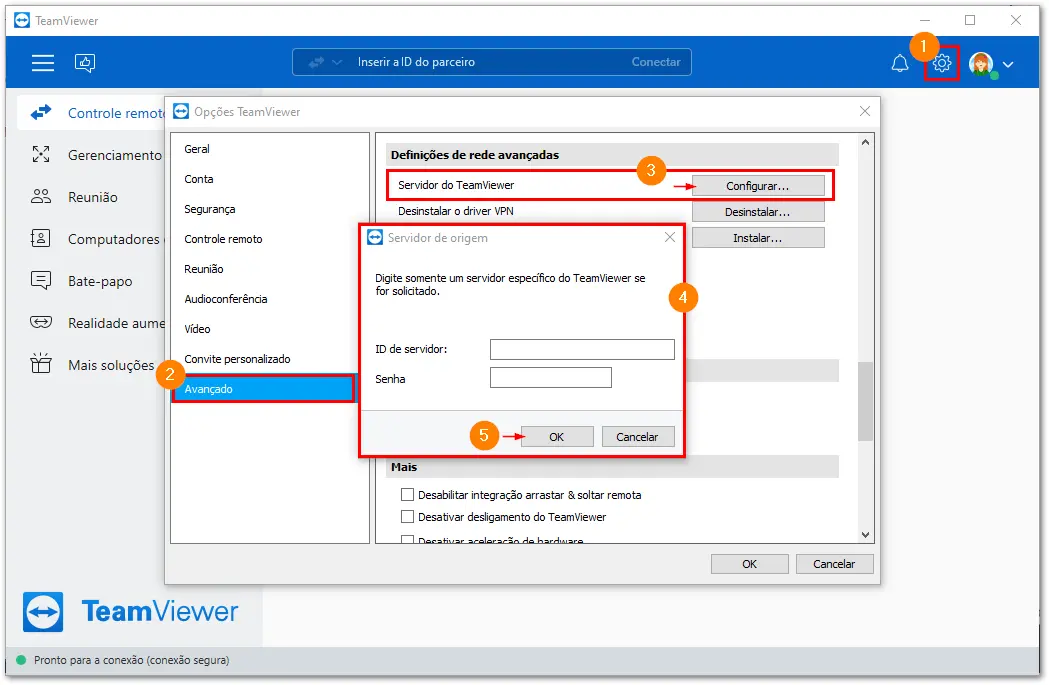The width and height of the screenshot is (1049, 685).
Task: Select the Controle remoto arrows icon in sidebar
Action: (41, 112)
